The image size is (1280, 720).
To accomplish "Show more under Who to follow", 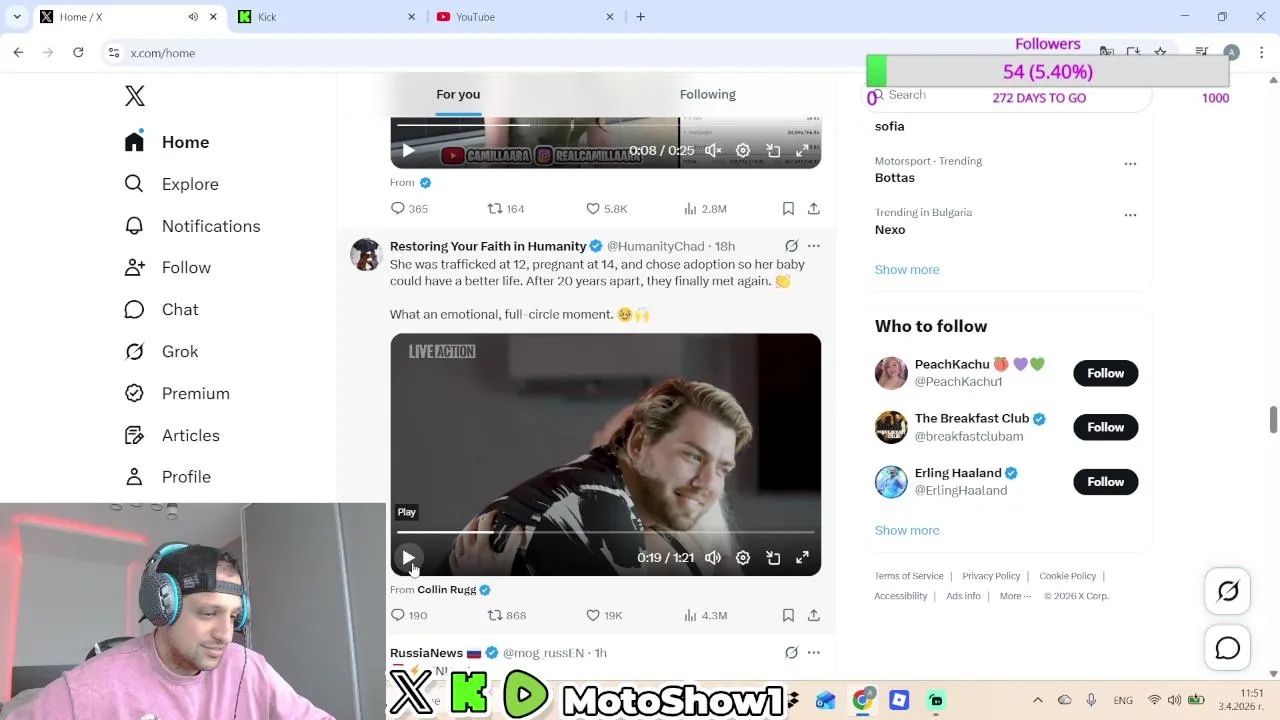I will pyautogui.click(x=907, y=531).
